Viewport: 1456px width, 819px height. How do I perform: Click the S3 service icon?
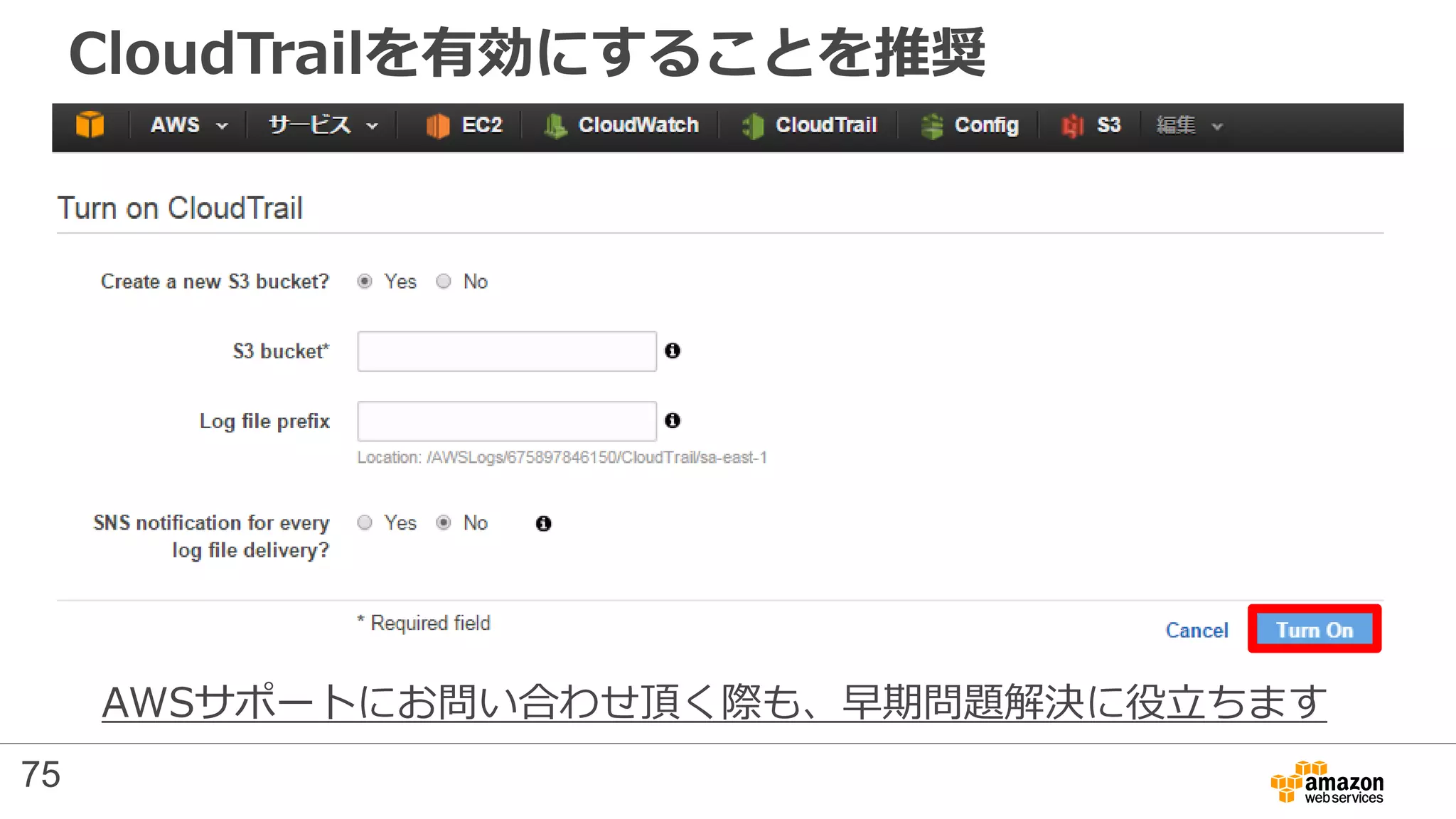pos(1073,126)
